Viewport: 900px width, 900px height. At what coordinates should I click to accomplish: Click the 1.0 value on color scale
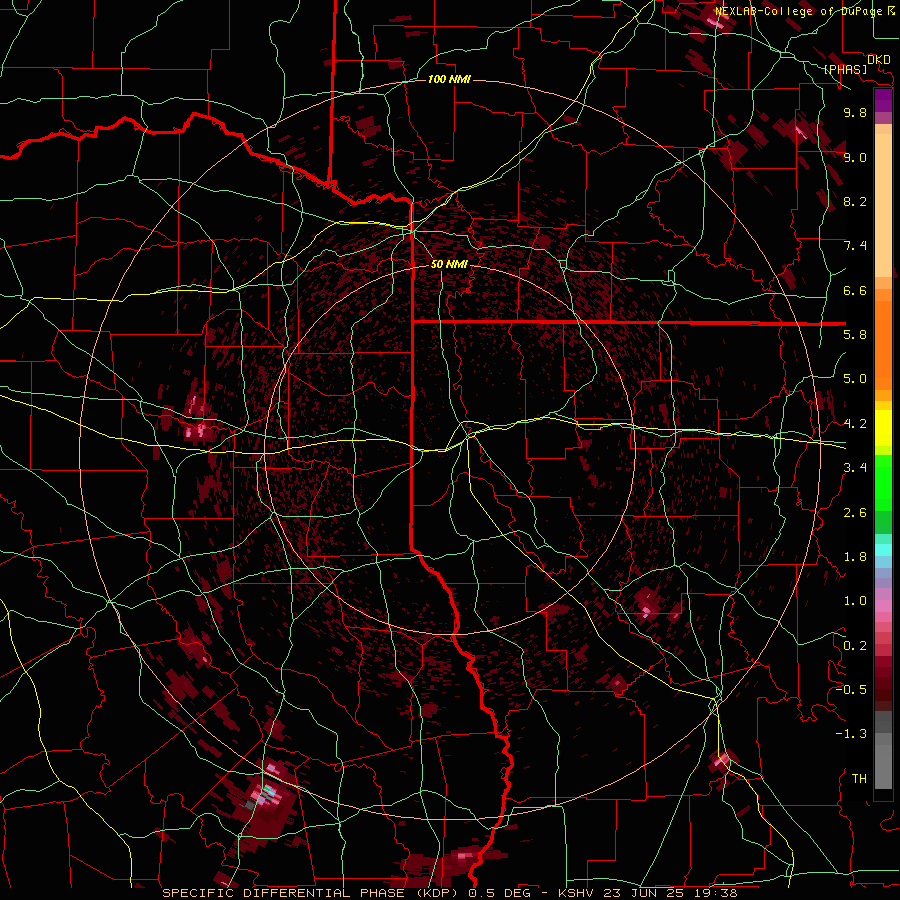click(855, 601)
